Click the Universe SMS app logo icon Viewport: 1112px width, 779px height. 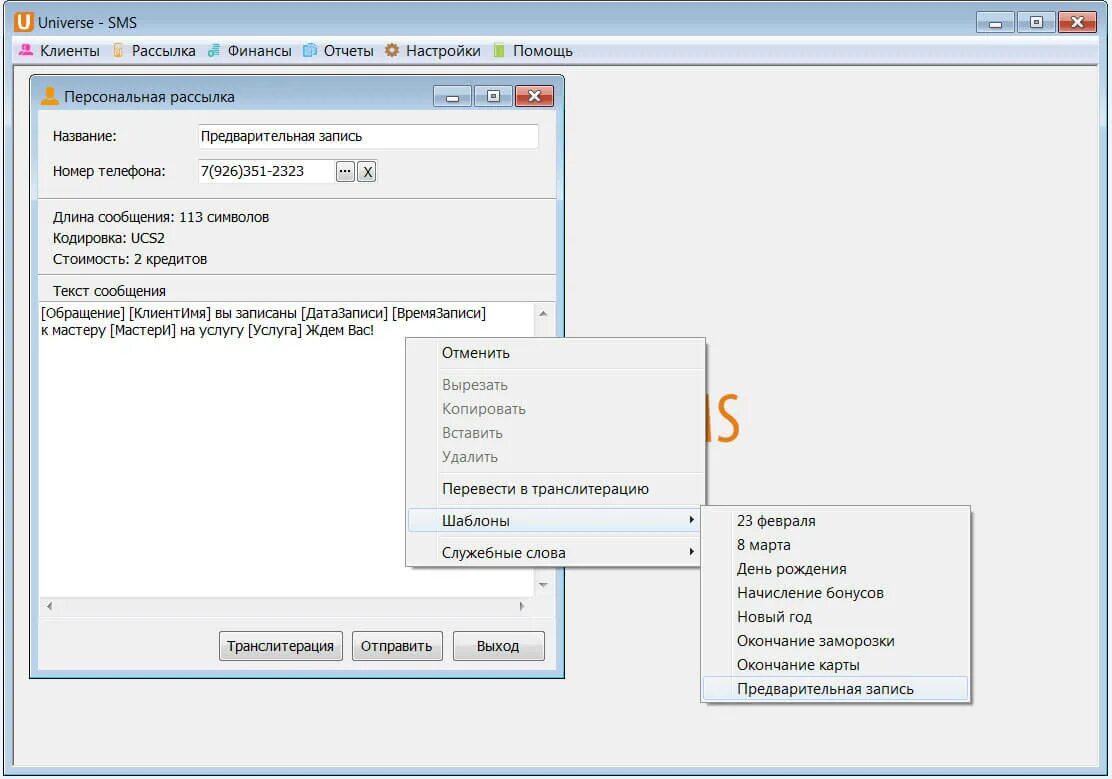(23, 22)
